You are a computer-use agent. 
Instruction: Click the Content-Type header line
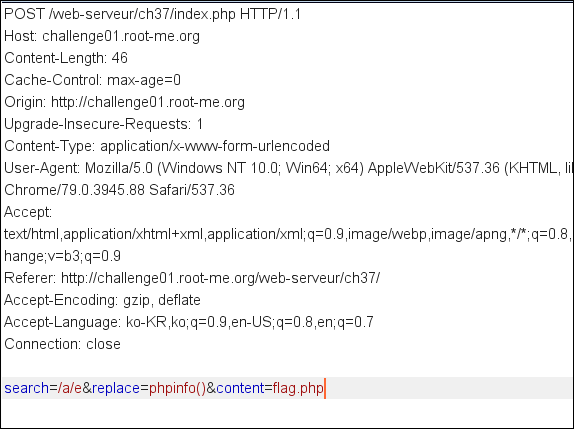(x=167, y=146)
